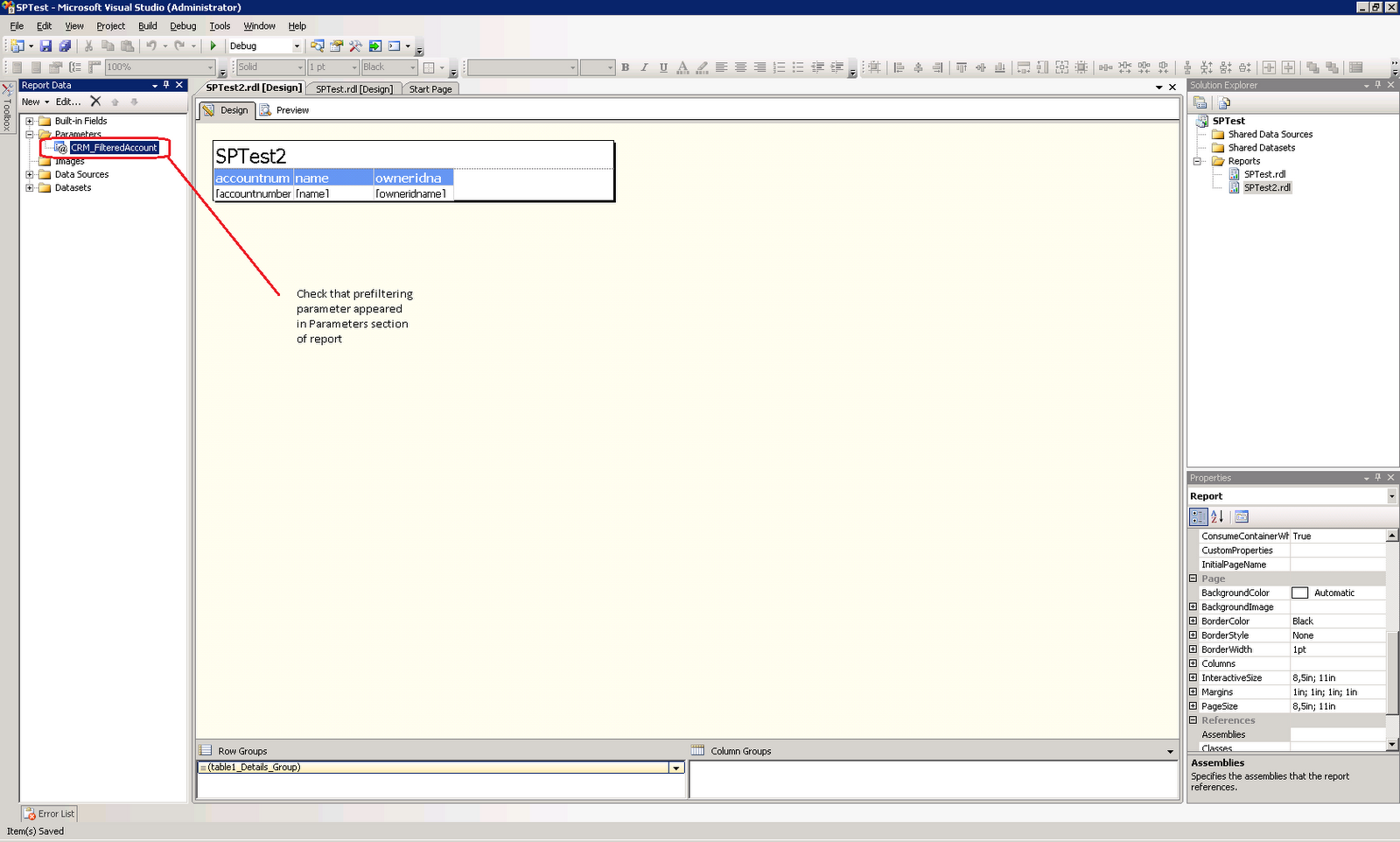This screenshot has width=1400, height=842.
Task: Expand the Datasets folder
Action: pos(30,188)
